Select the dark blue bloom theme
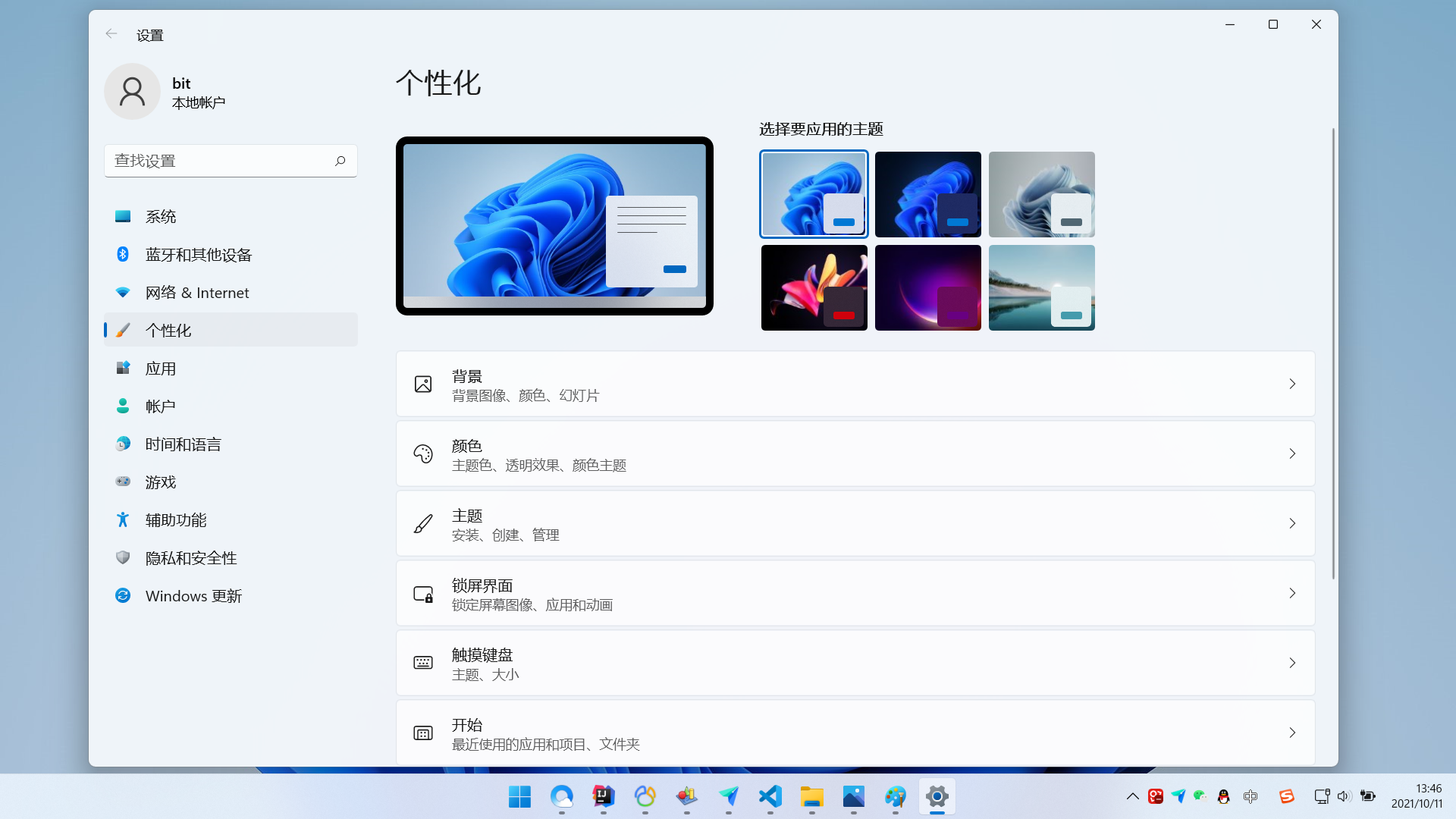This screenshot has width=1456, height=819. tap(927, 194)
